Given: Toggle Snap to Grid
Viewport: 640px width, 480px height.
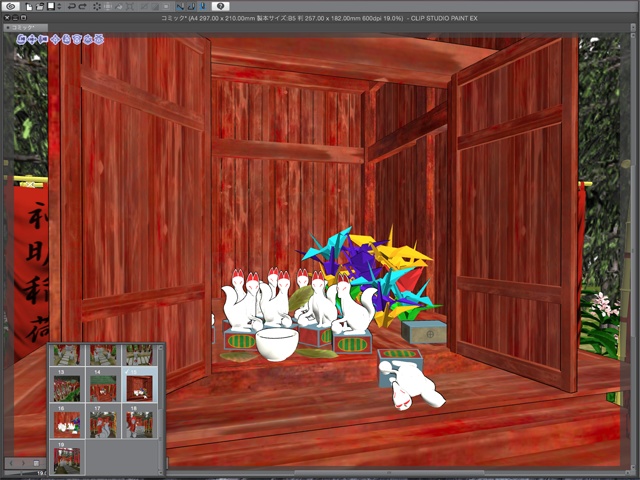Looking at the screenshot, I should coord(203,6).
